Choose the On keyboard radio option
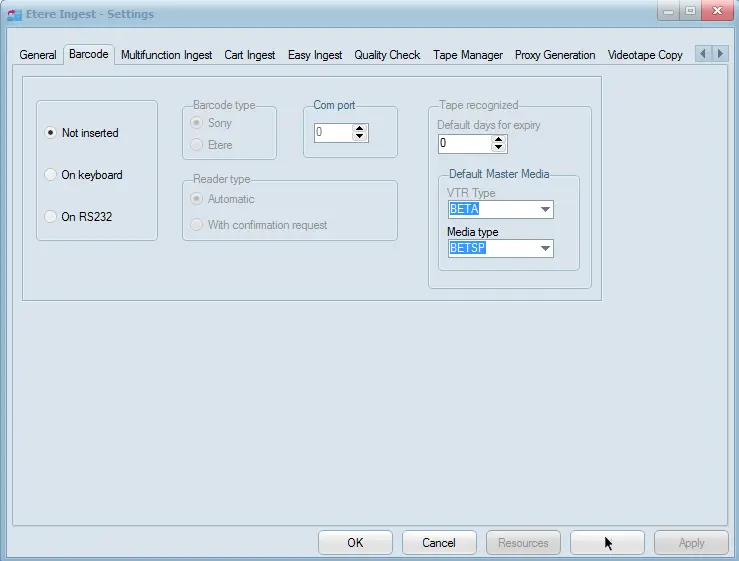This screenshot has height=561, width=739. tap(51, 175)
